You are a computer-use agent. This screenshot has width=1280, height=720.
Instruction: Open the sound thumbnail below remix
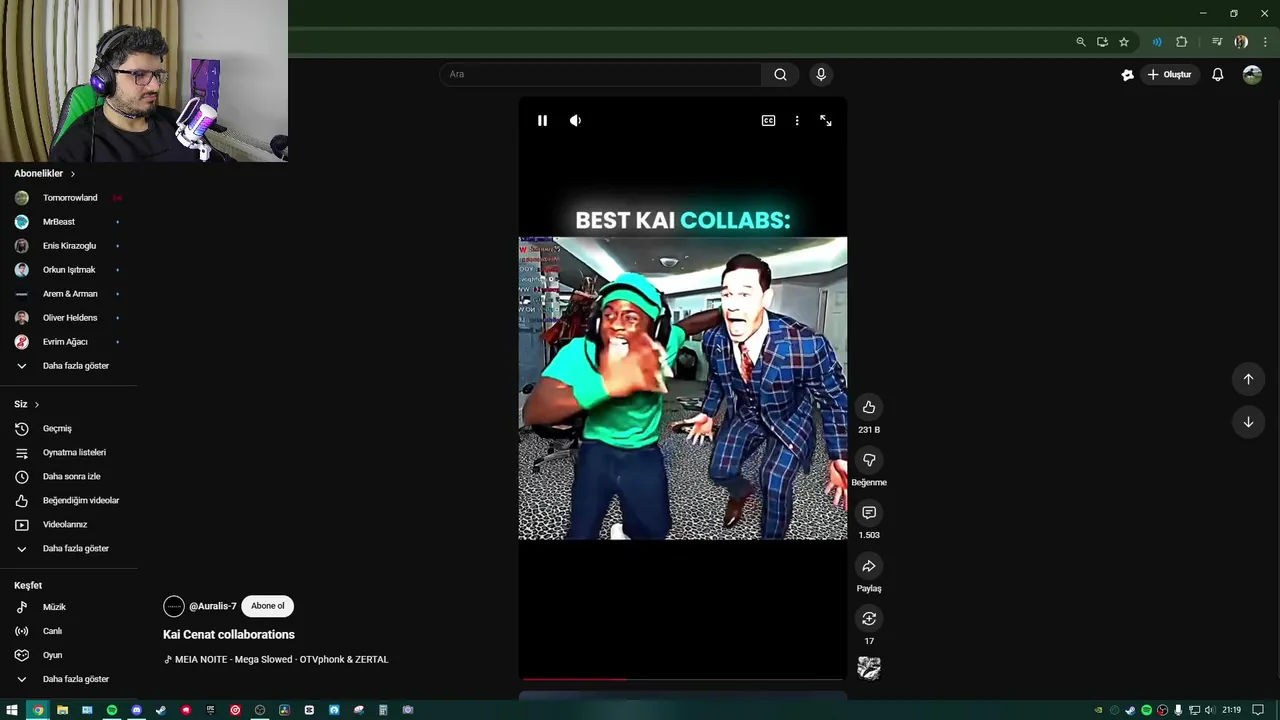869,668
